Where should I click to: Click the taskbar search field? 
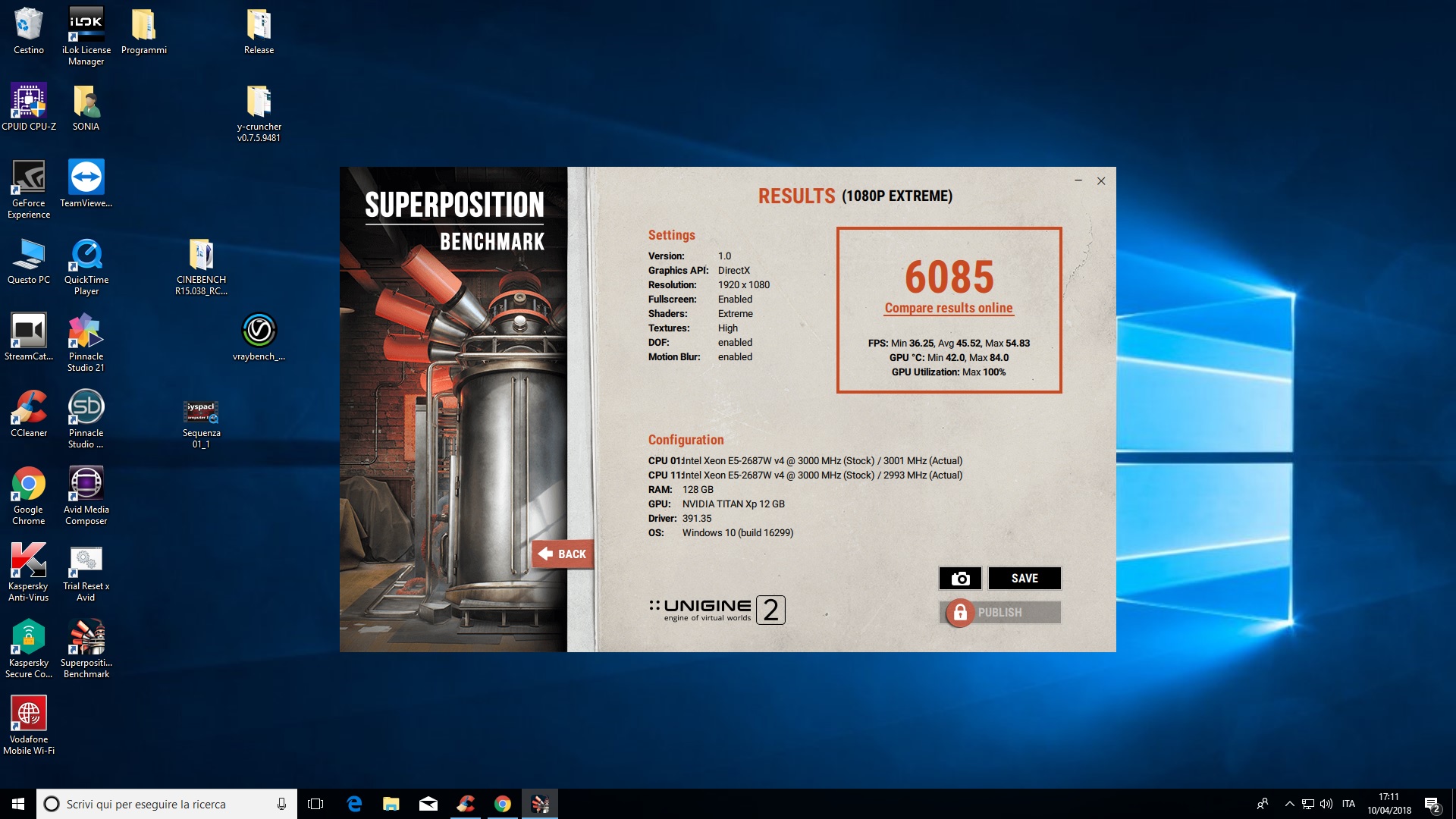tap(167, 804)
